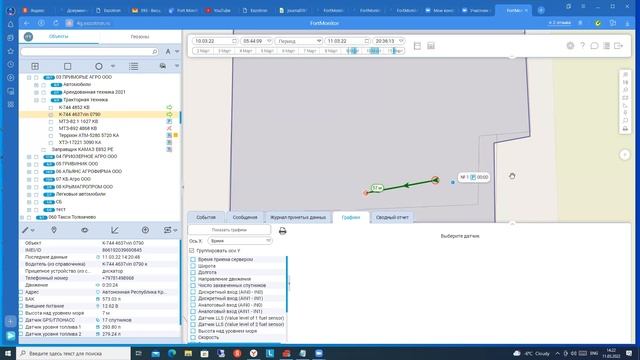The height and width of the screenshot is (360, 640).
Task: Toggle the eye visibility icon in object toolbar
Action: click(84, 230)
